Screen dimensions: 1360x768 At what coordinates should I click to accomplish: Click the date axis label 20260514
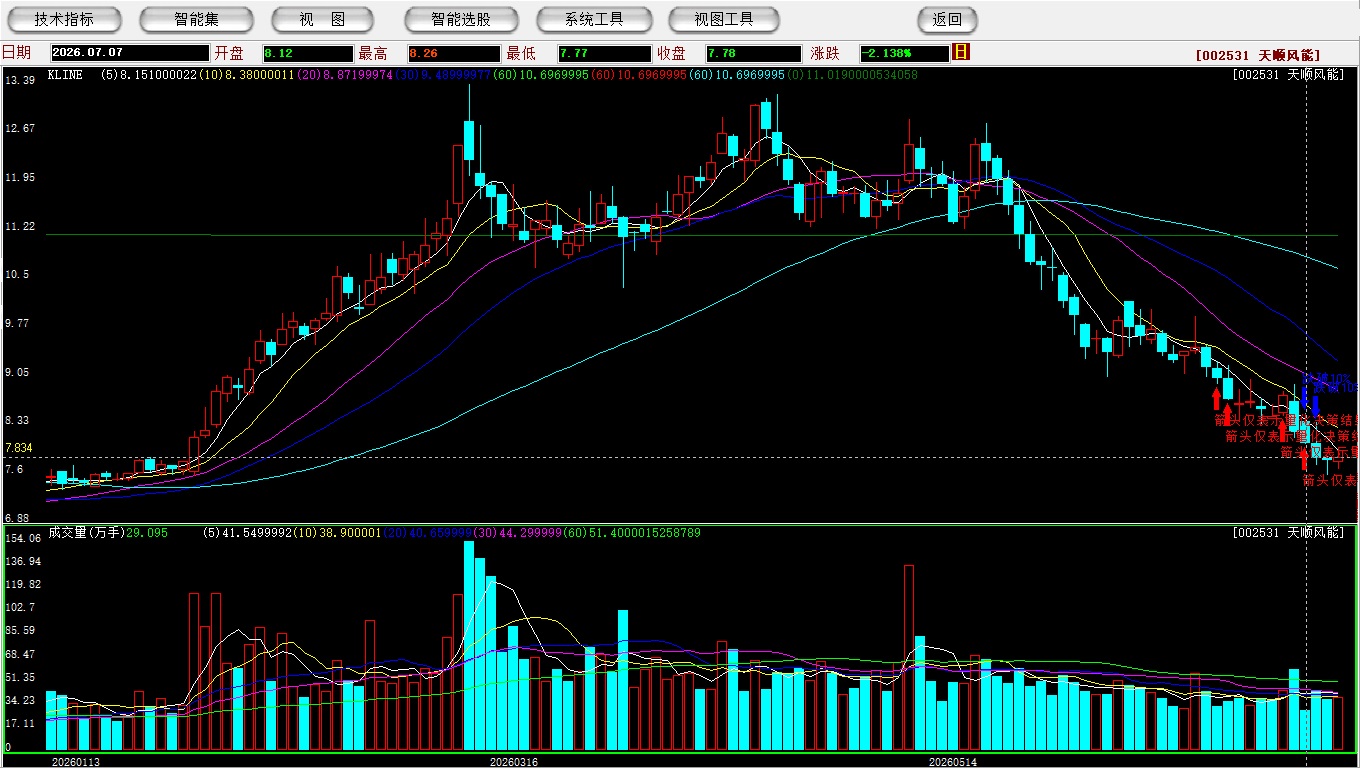coord(952,761)
